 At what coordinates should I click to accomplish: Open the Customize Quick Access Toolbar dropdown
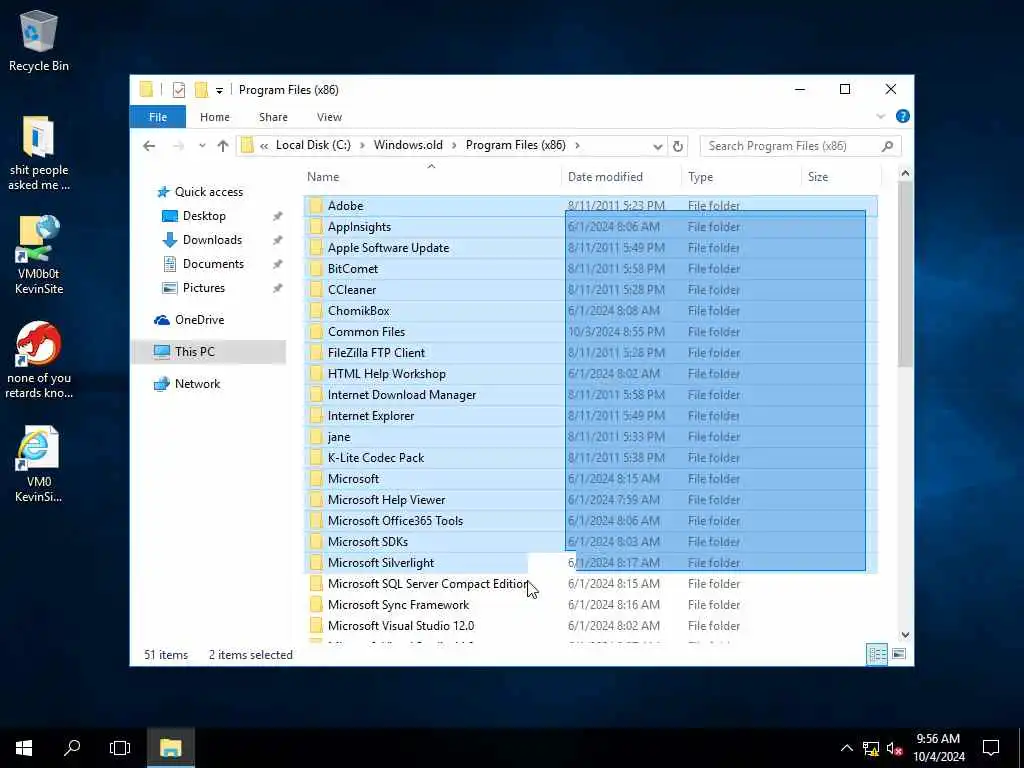219,90
